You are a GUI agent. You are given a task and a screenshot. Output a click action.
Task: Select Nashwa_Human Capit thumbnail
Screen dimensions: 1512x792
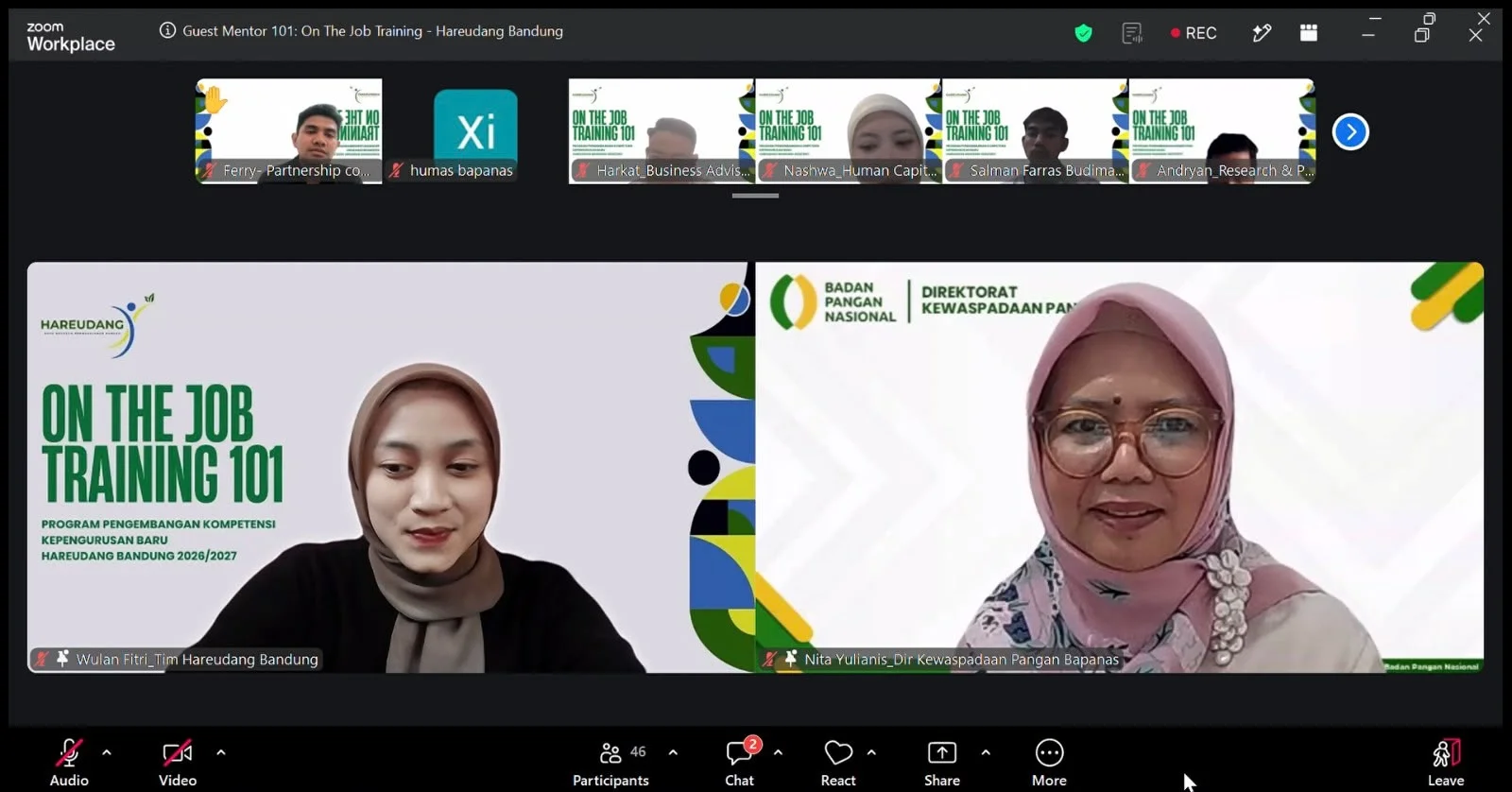coord(849,130)
